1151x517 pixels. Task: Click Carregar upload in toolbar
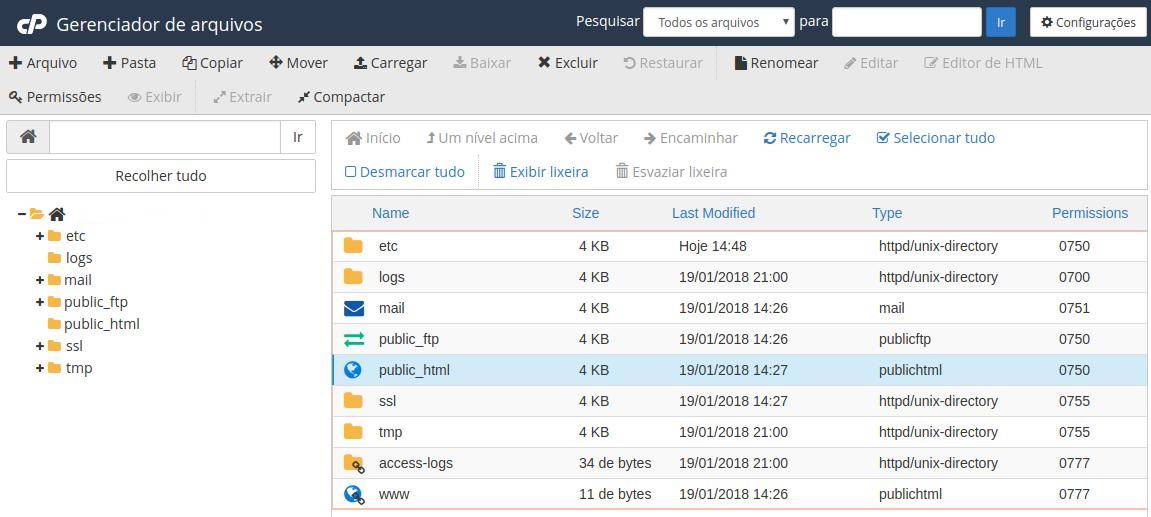coord(390,63)
